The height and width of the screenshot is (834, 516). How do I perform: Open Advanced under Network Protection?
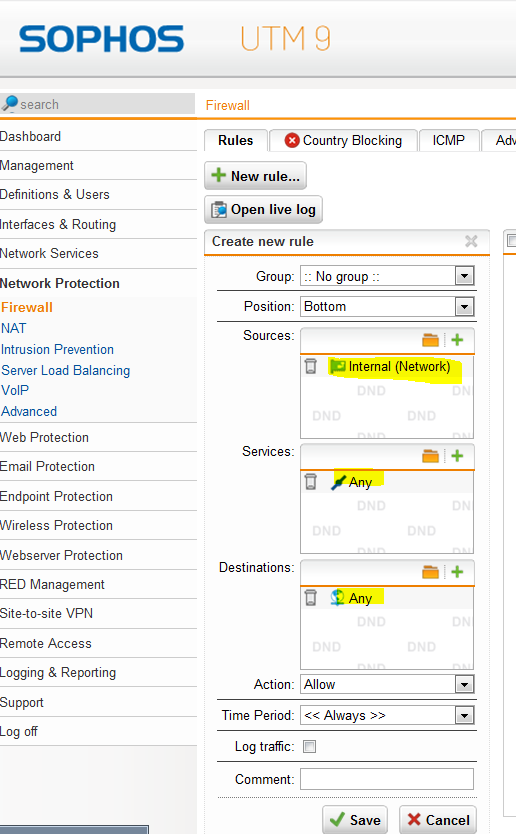pos(29,412)
